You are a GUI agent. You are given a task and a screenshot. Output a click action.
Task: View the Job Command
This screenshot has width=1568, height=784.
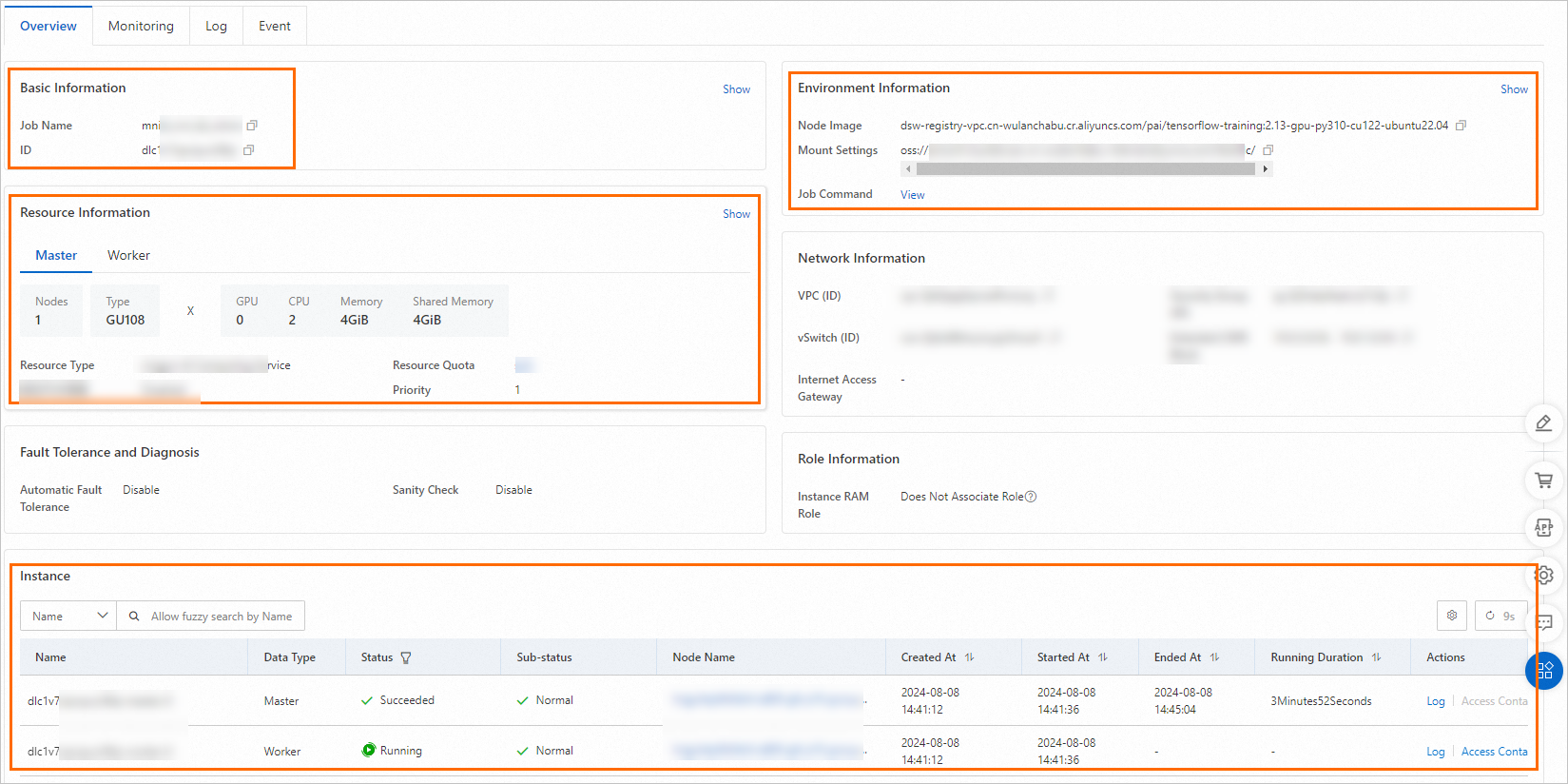(912, 195)
